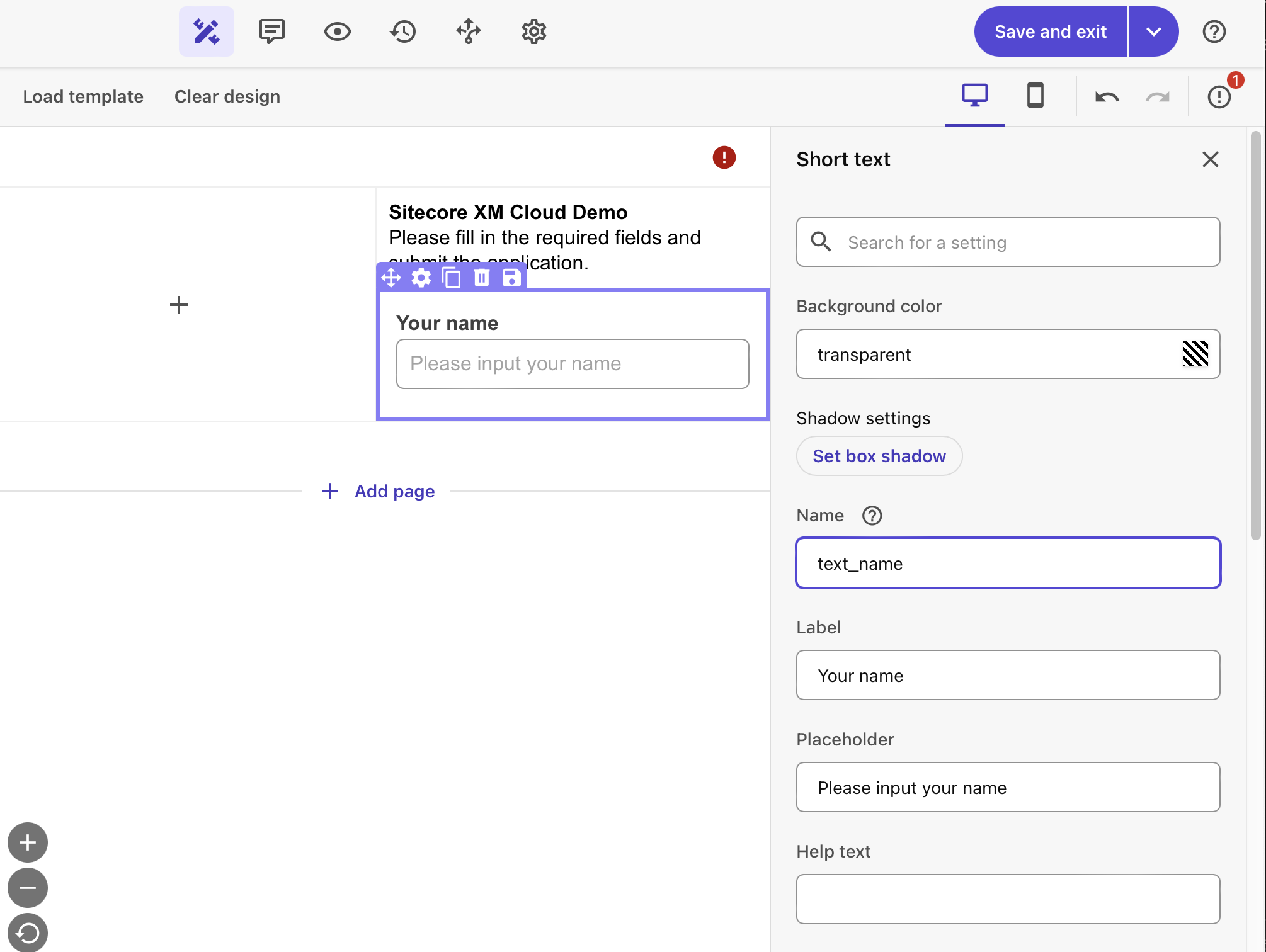The image size is (1266, 952).
Task: Redo the last change
Action: 1157,97
